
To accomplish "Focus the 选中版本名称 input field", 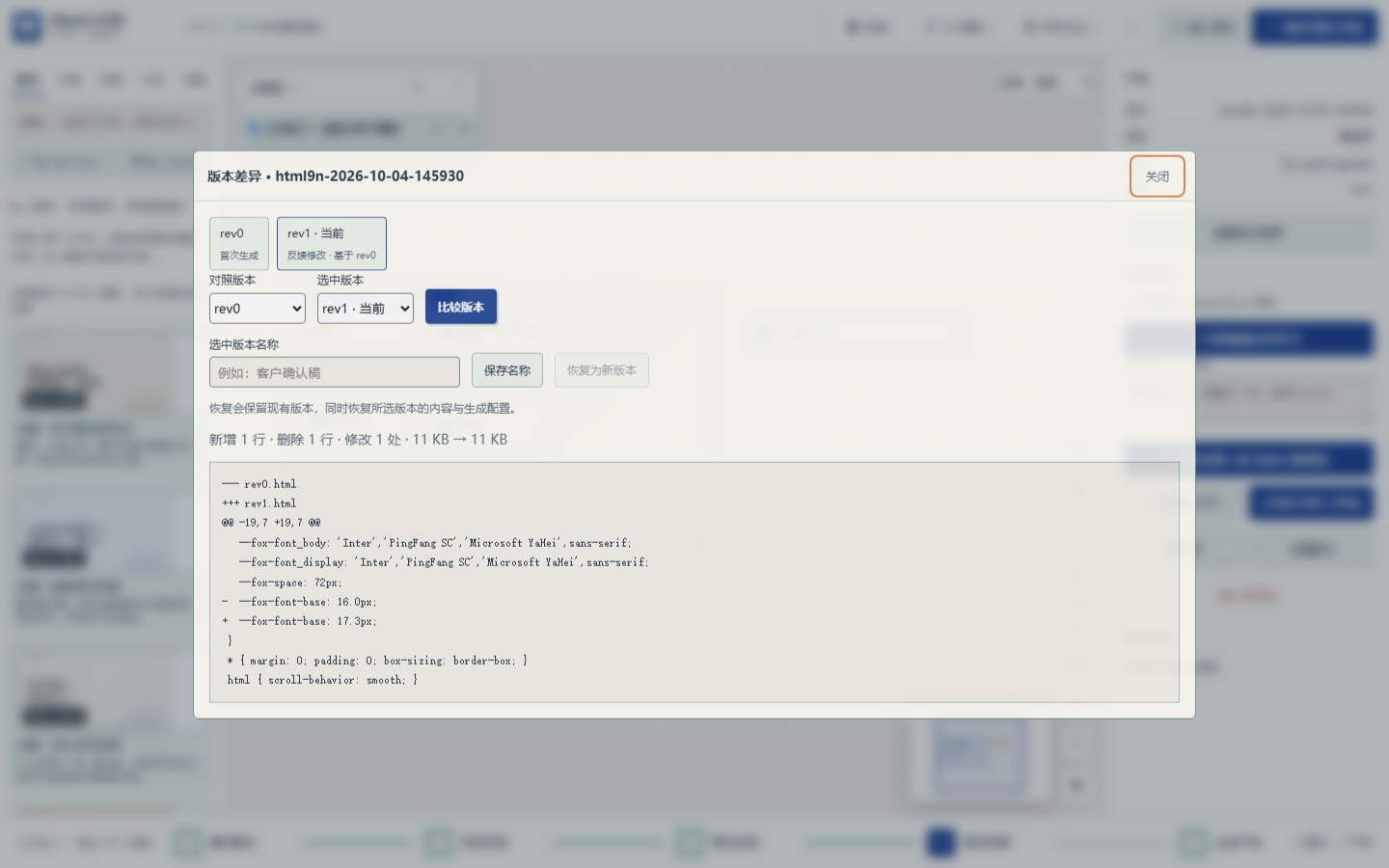I will coord(335,372).
